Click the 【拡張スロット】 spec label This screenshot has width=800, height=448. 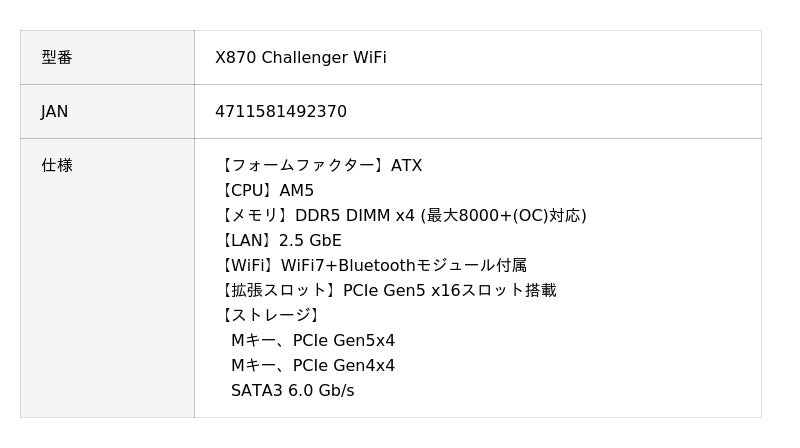coord(279,291)
